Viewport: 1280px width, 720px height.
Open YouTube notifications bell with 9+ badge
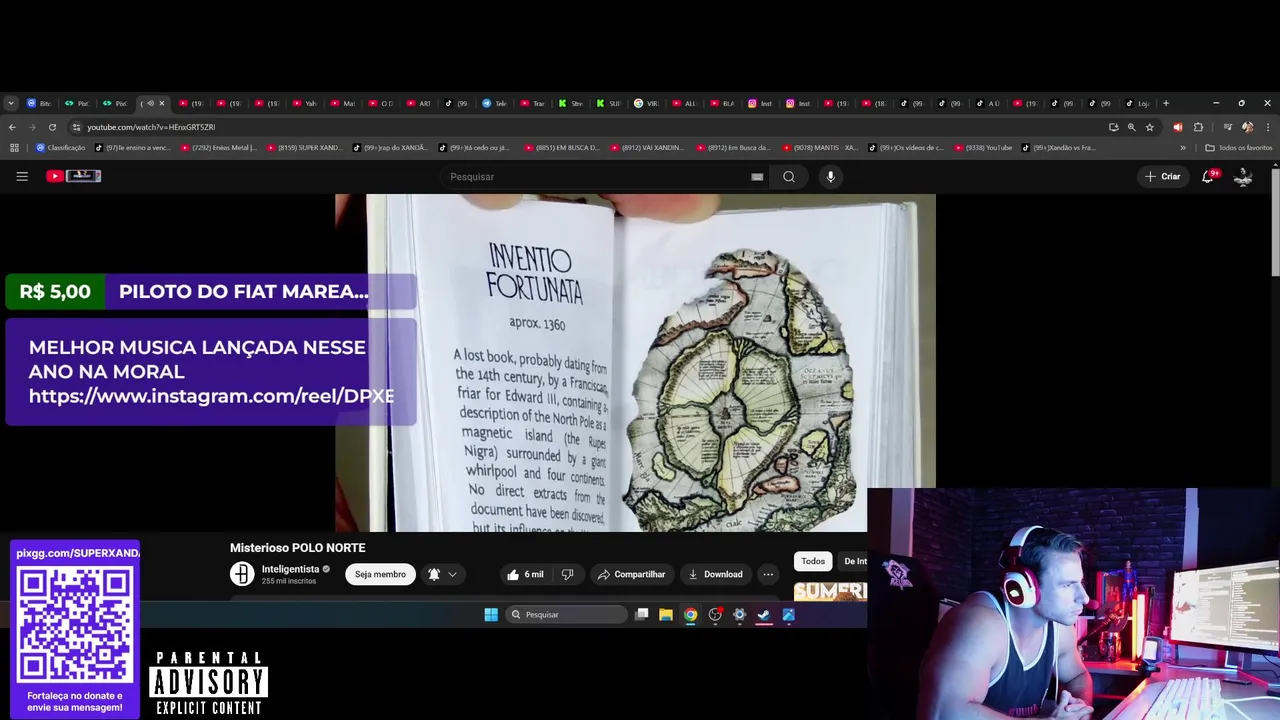(x=1208, y=176)
